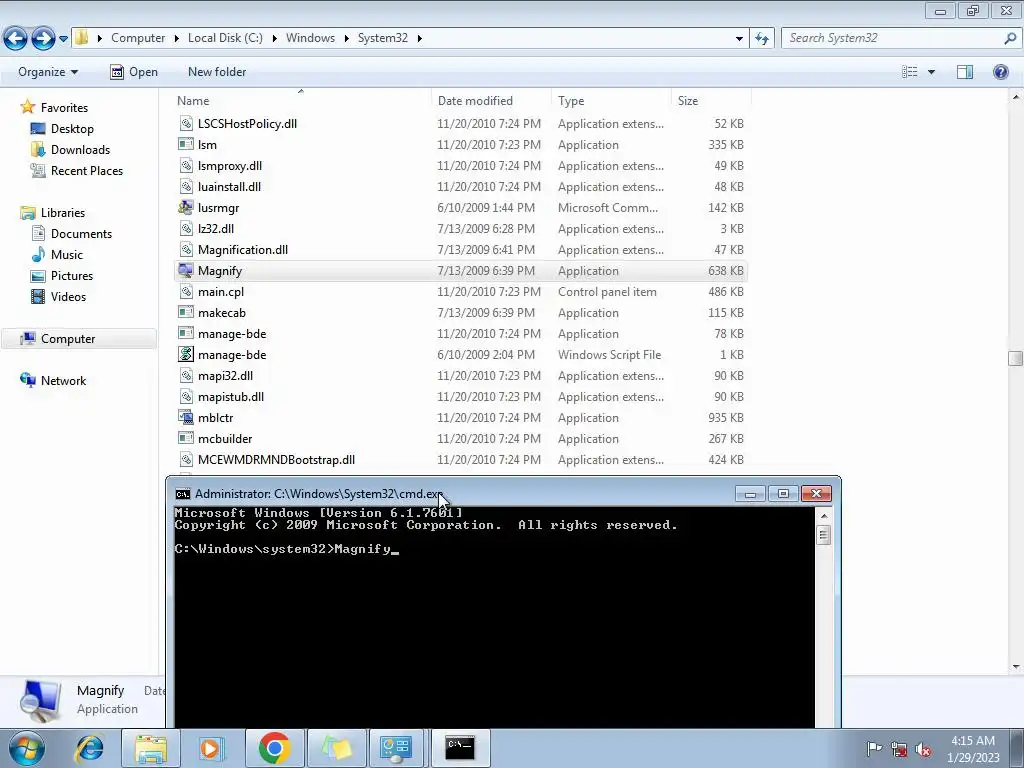The height and width of the screenshot is (768, 1024).
Task: Select Windows breadcrumb in address bar
Action: [310, 38]
